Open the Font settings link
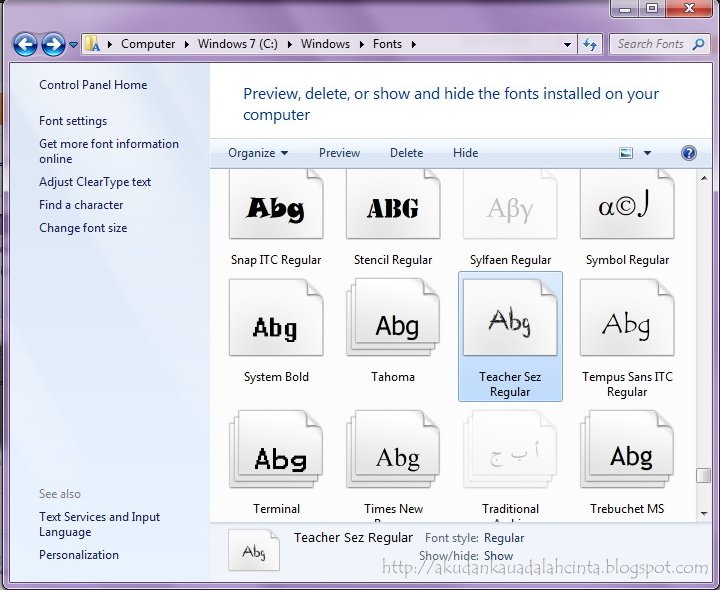Viewport: 720px width, 590px height. [73, 121]
